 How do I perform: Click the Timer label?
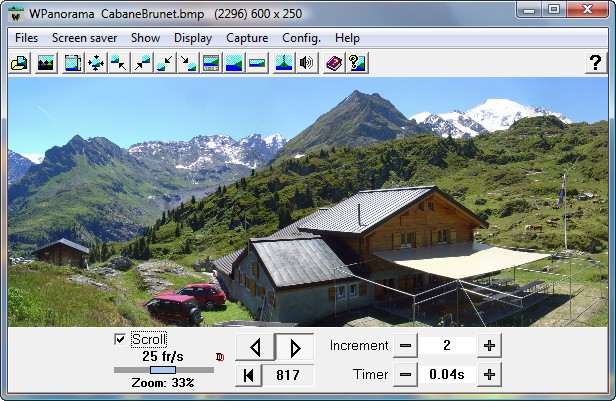coord(370,374)
